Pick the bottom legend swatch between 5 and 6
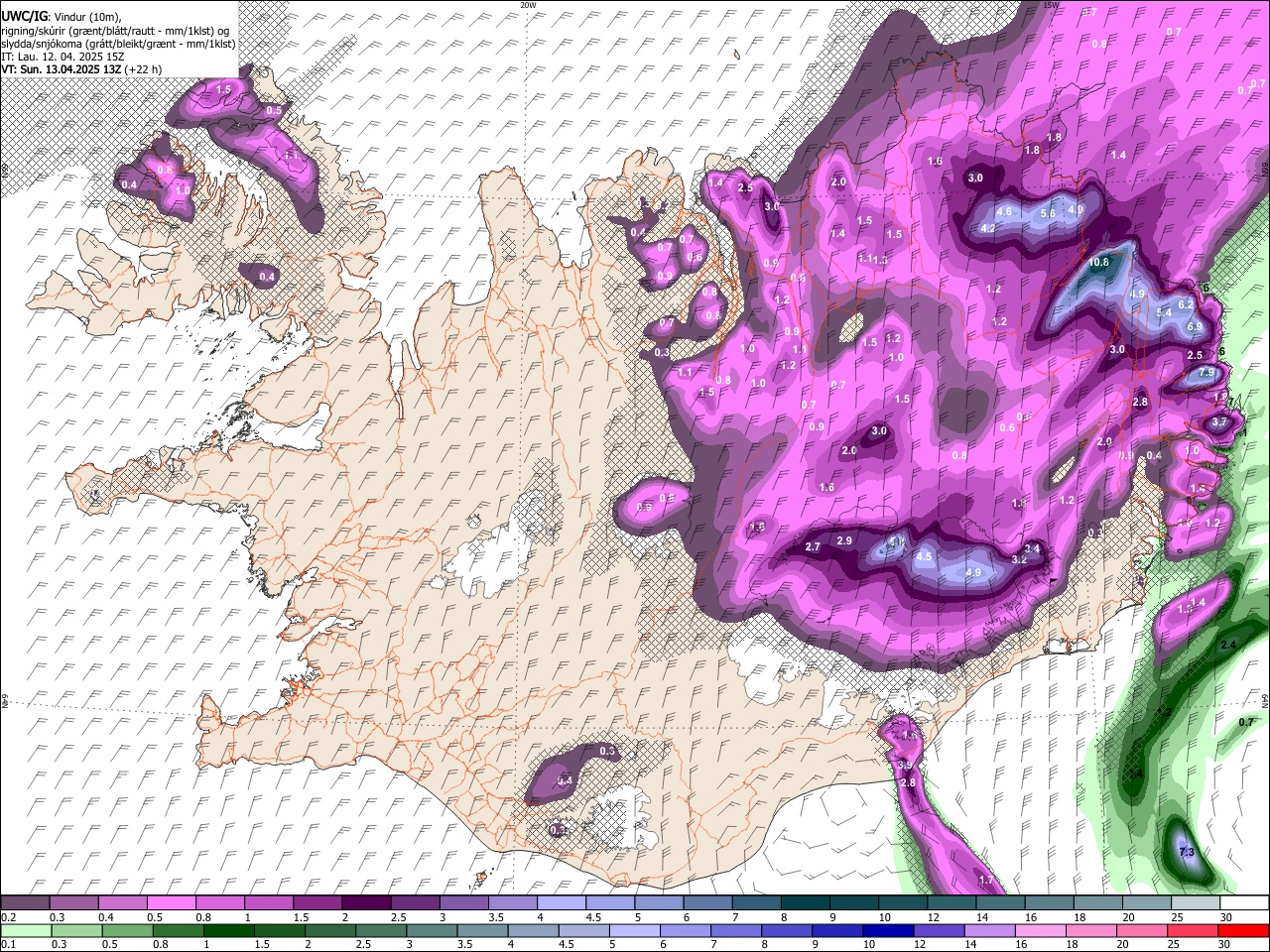Viewport: 1270px width, 952px height. (633, 930)
